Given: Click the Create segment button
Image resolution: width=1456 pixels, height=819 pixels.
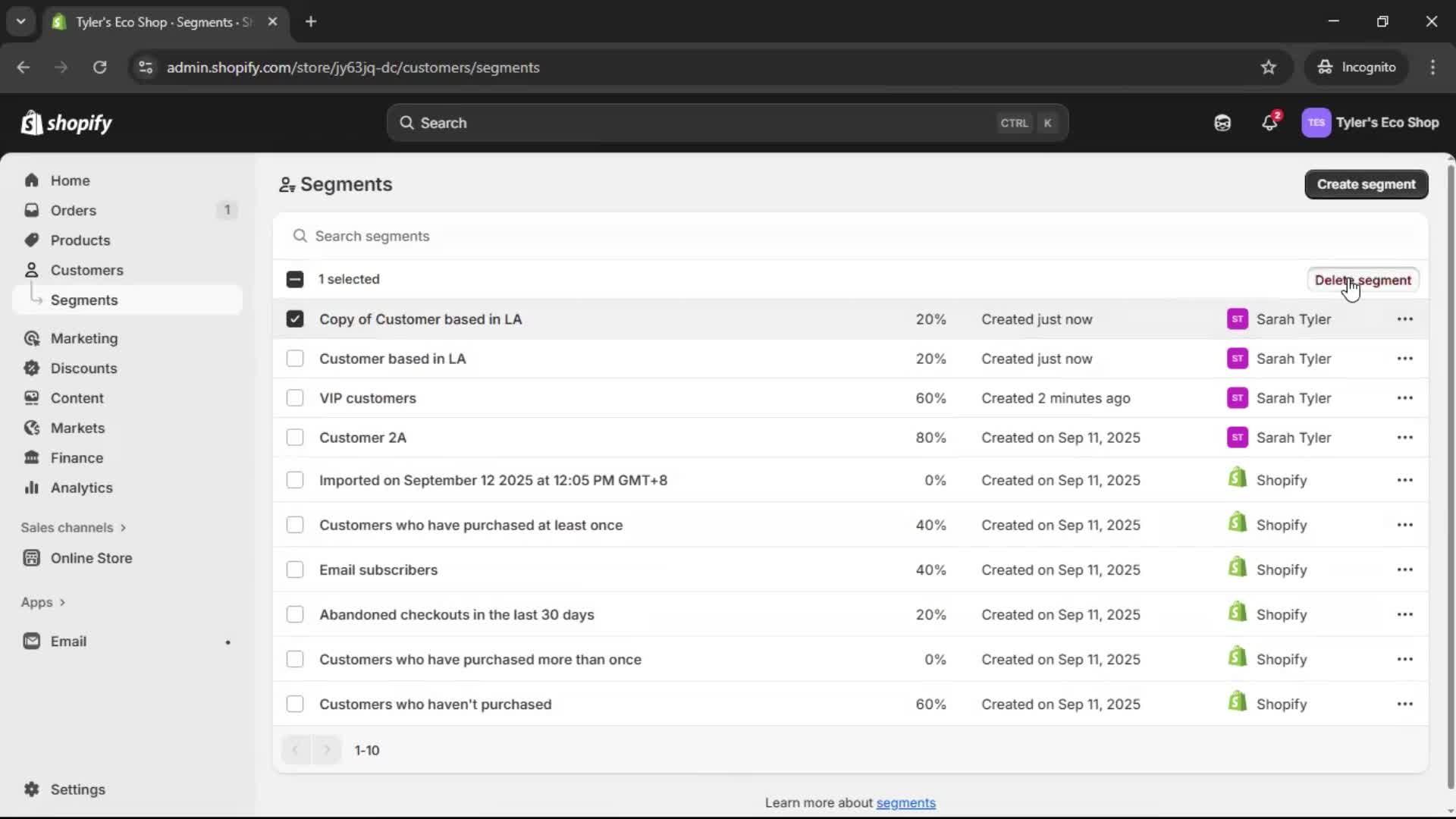Looking at the screenshot, I should pyautogui.click(x=1366, y=184).
